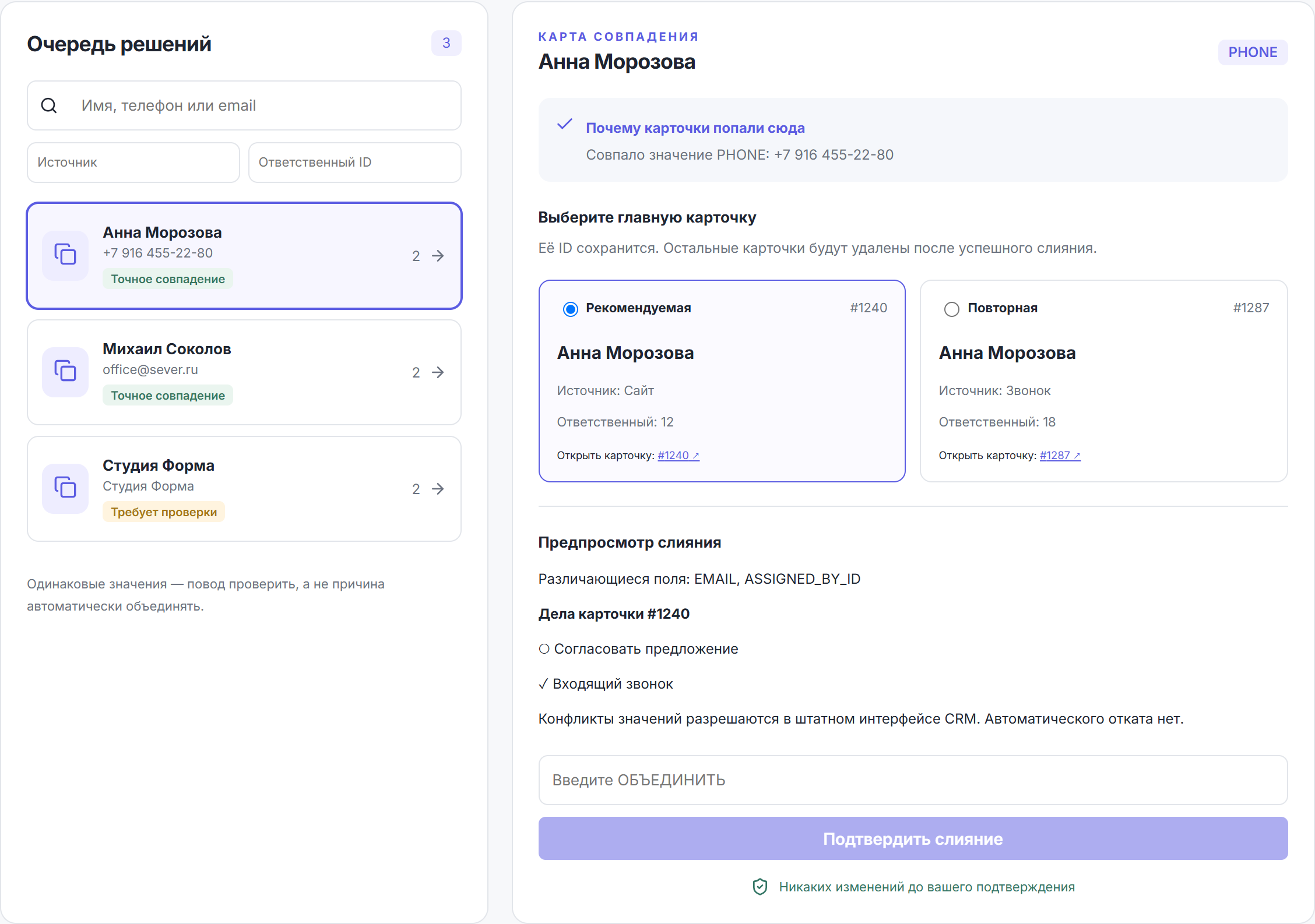Click the queue count badge 3
Image resolution: width=1315 pixels, height=924 pixels.
pos(446,43)
